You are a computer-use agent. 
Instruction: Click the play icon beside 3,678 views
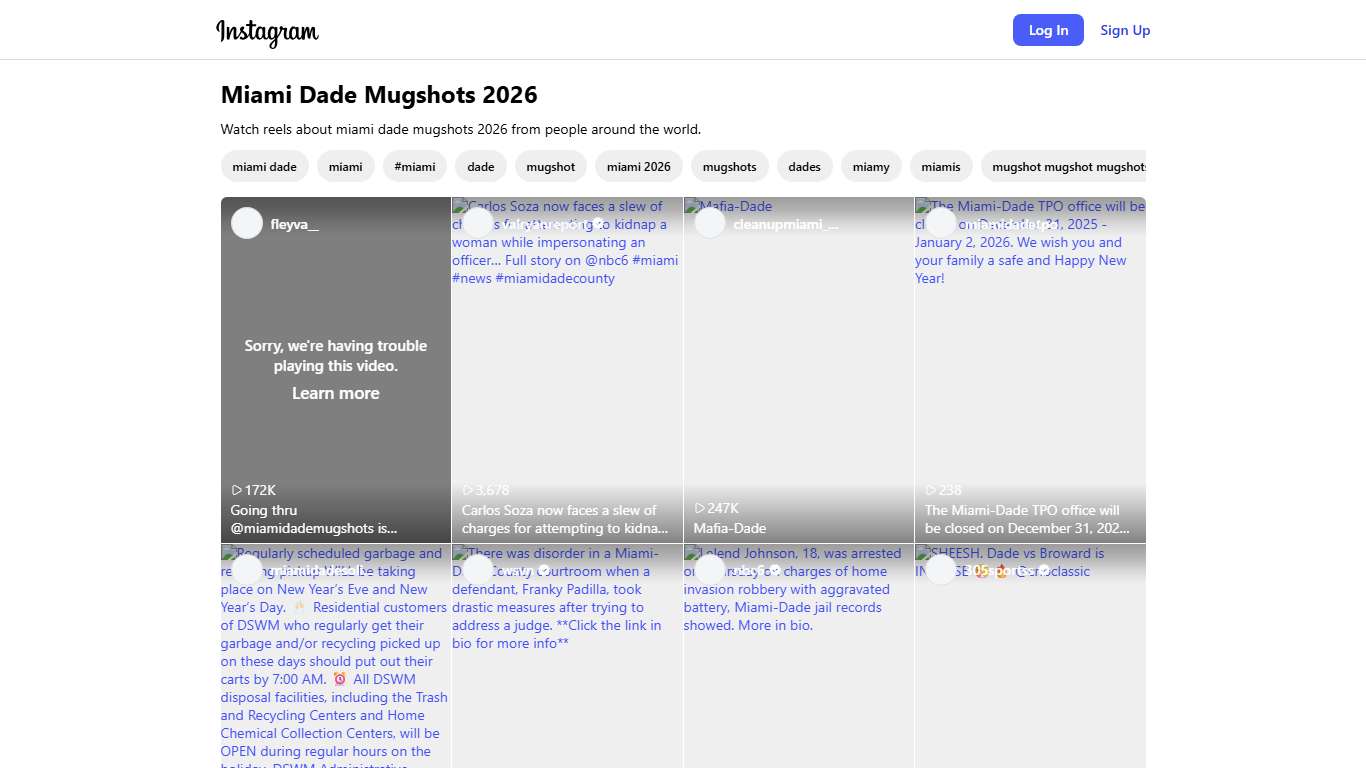pyautogui.click(x=468, y=490)
